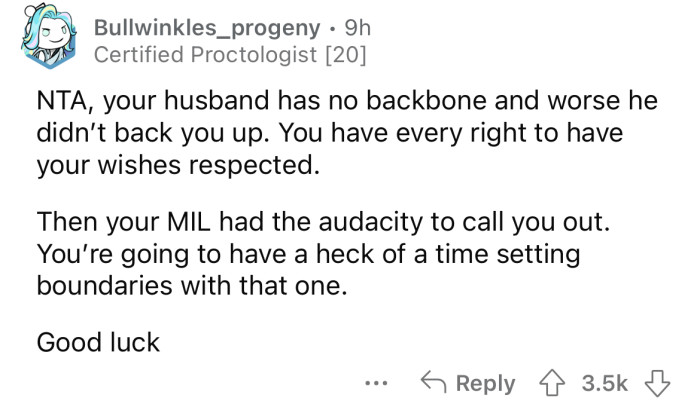Screen dimensions: 700x404
Task: Click the line "your wishes respected."
Action: point(179,165)
